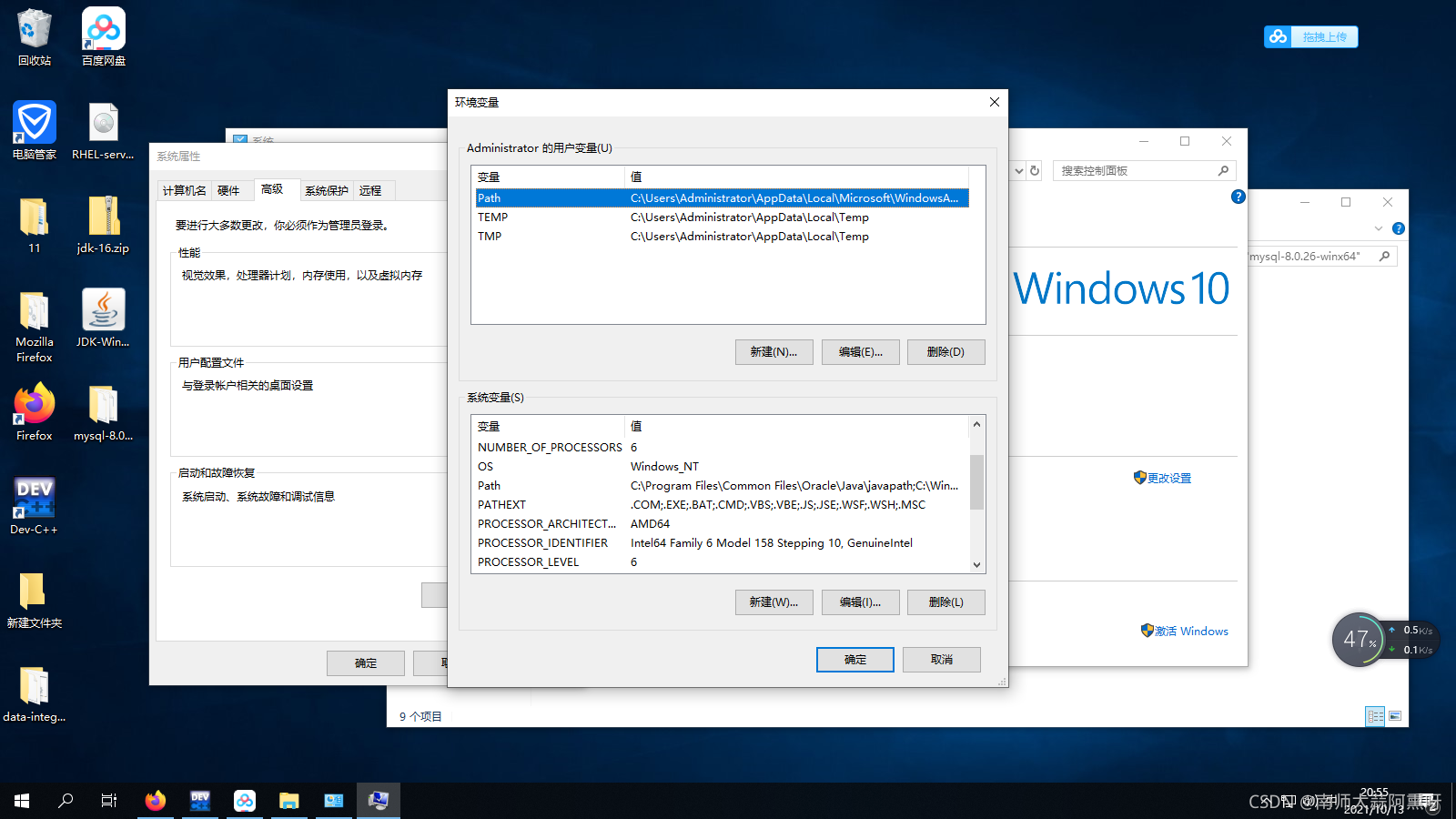Screen dimensions: 1456x819
Task: Click scroll-down arrow in system variables list
Action: click(x=976, y=564)
